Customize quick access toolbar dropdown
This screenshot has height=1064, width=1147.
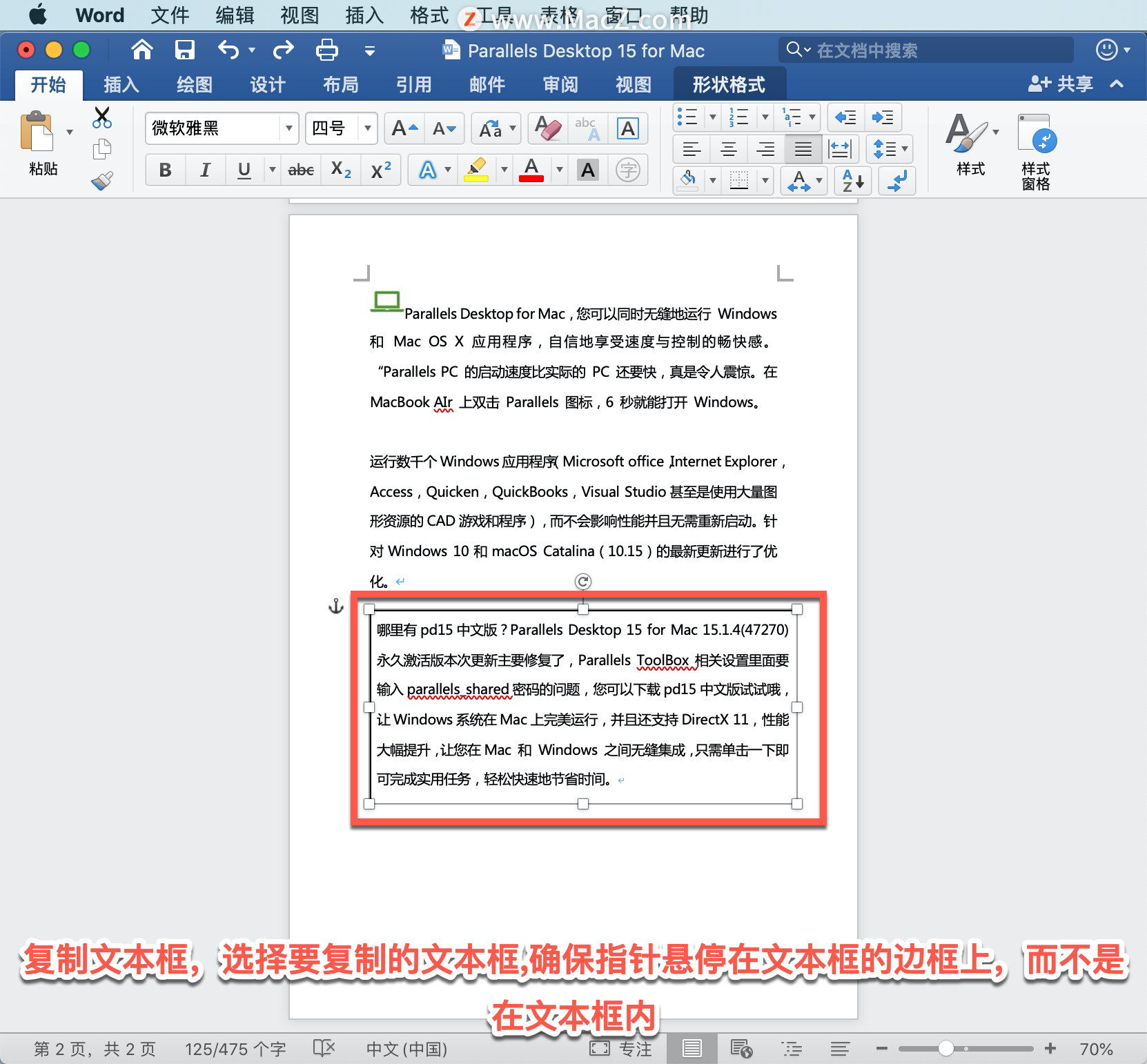370,50
